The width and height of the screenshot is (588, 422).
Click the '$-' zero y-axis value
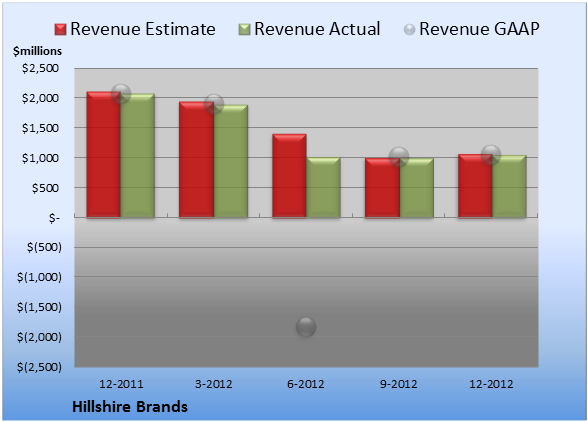[54, 218]
